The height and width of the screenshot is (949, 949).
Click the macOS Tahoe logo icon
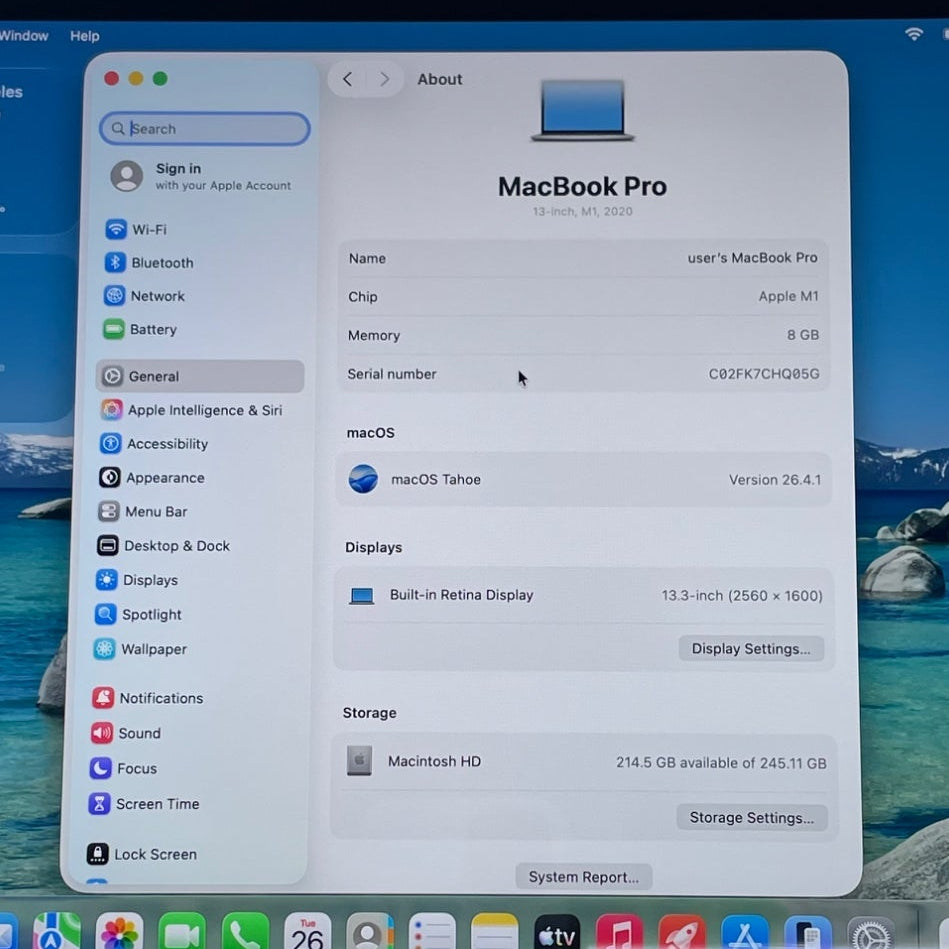point(363,479)
